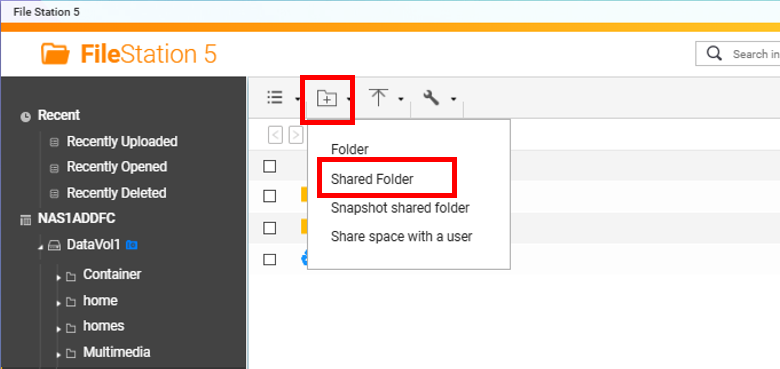
Task: Click the forward navigation arrow
Action: (x=296, y=135)
